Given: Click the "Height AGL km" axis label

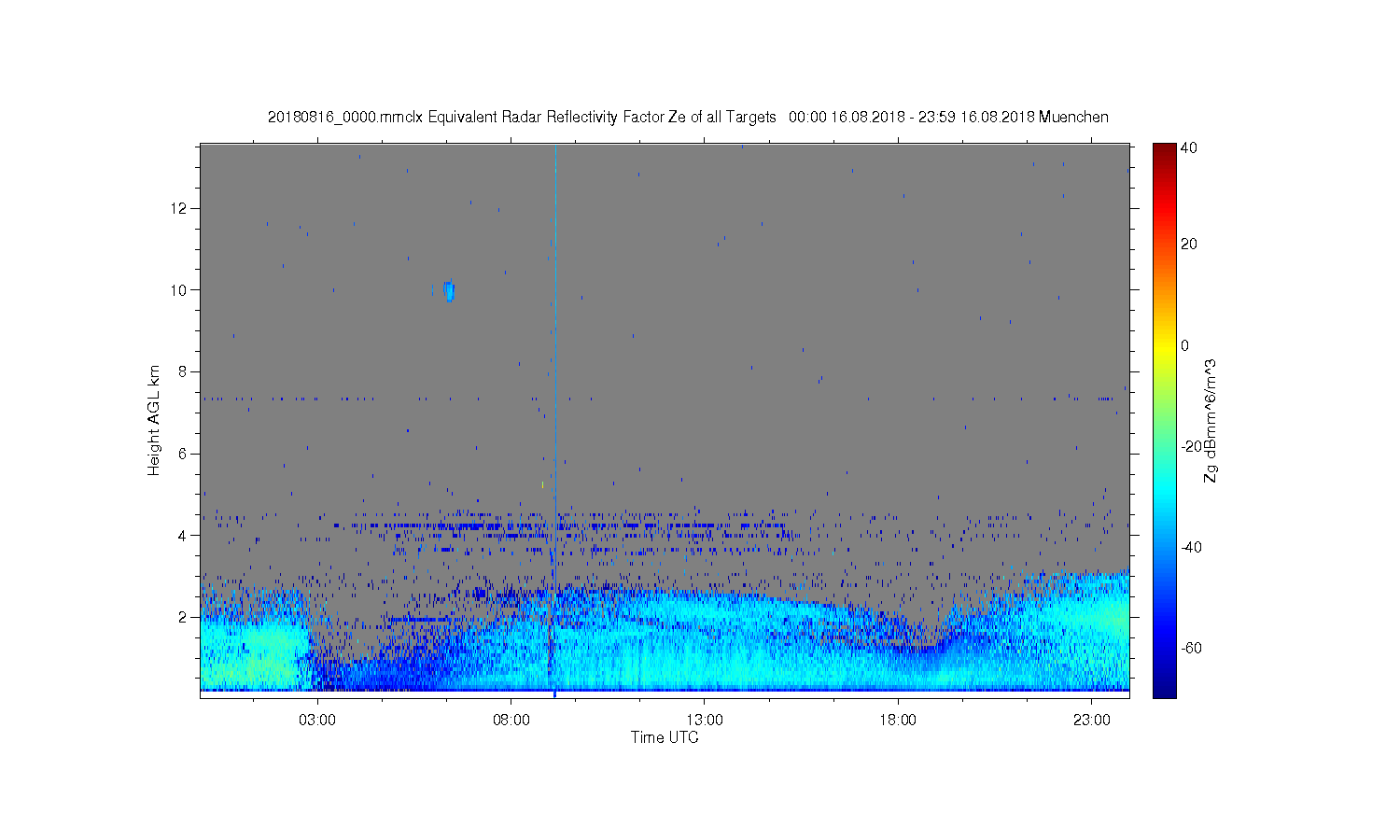Looking at the screenshot, I should coord(154,420).
